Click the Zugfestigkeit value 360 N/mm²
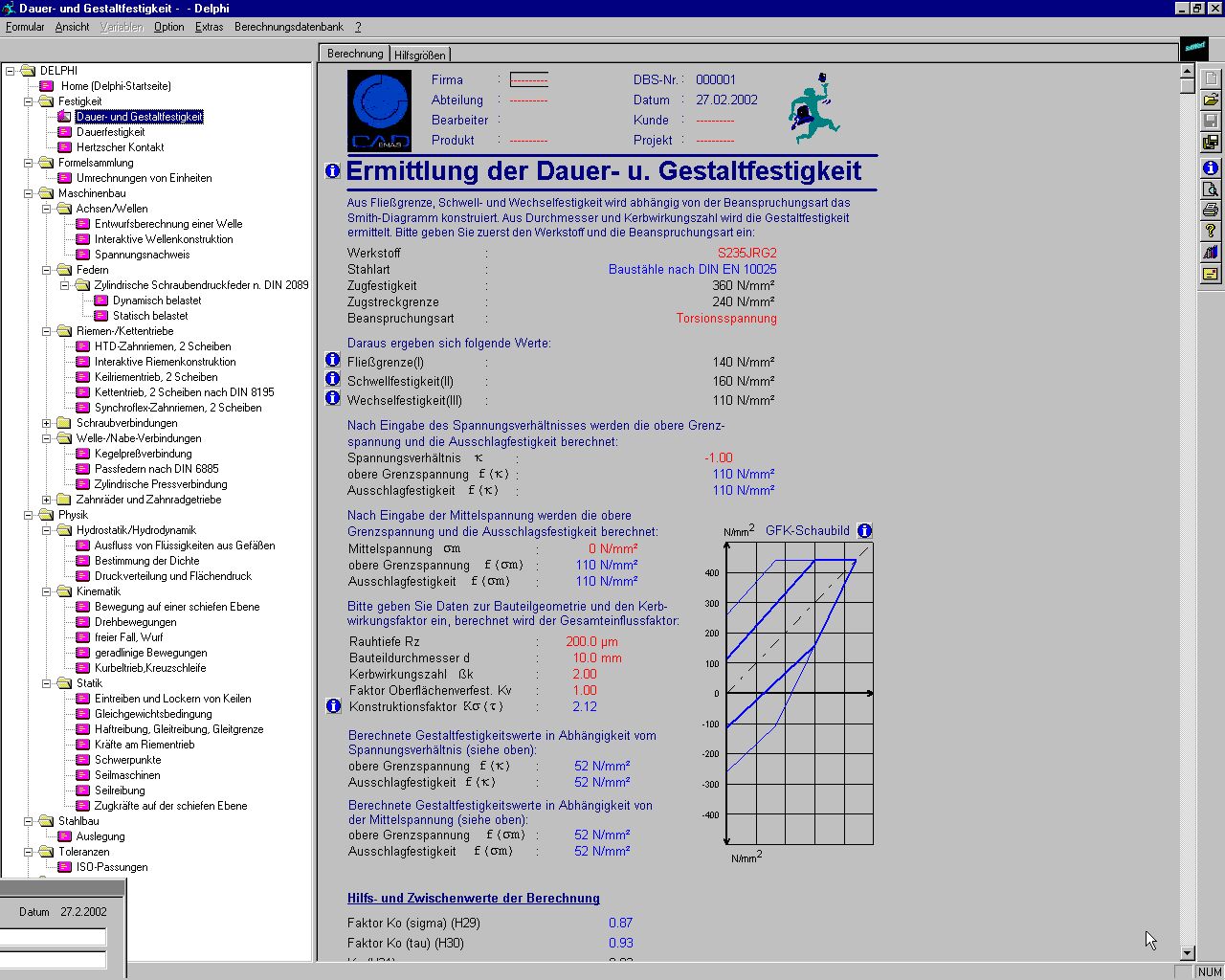Screen dimensions: 1225x980 pyautogui.click(x=744, y=285)
